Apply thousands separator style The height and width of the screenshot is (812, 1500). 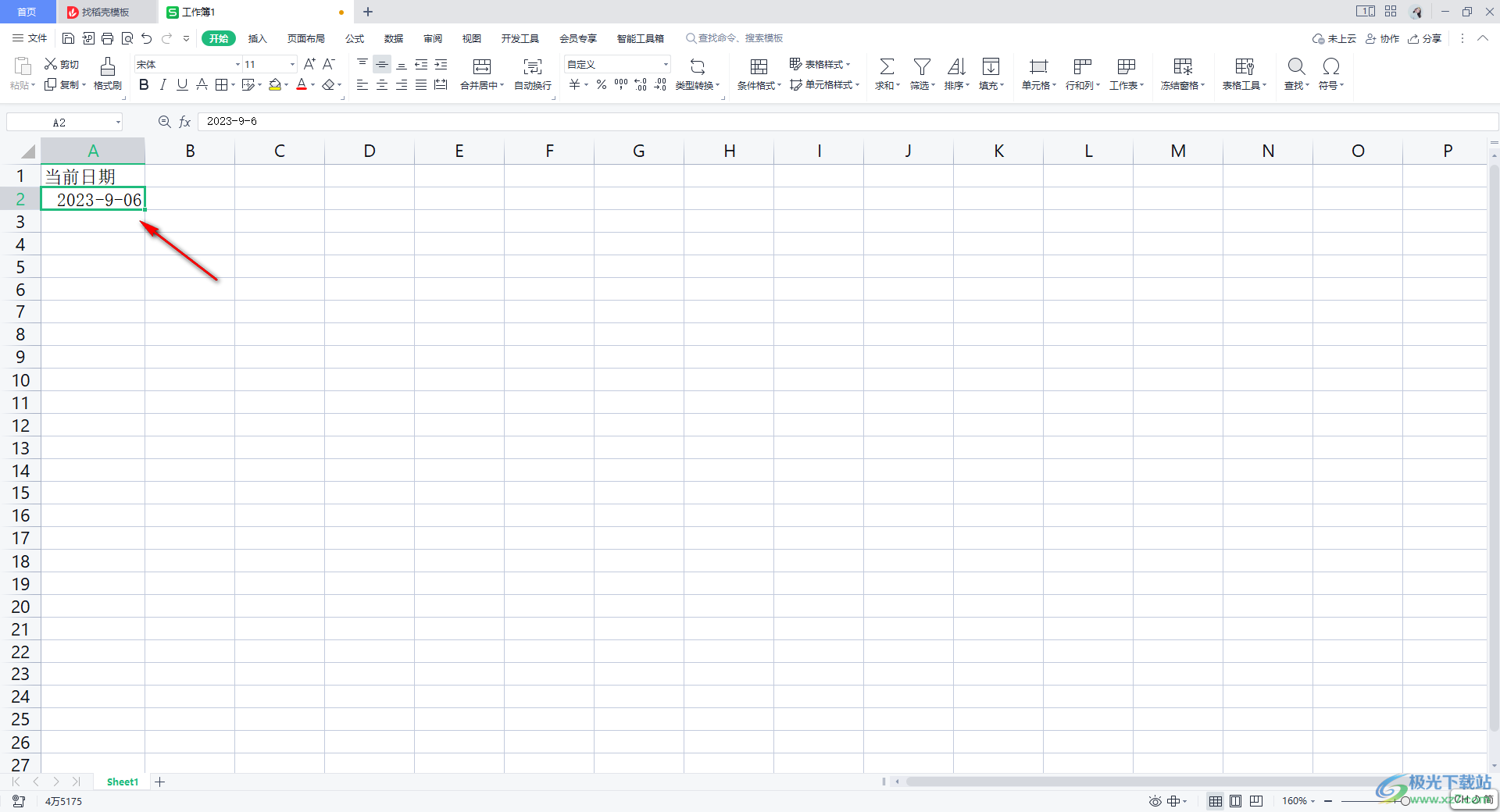(621, 84)
